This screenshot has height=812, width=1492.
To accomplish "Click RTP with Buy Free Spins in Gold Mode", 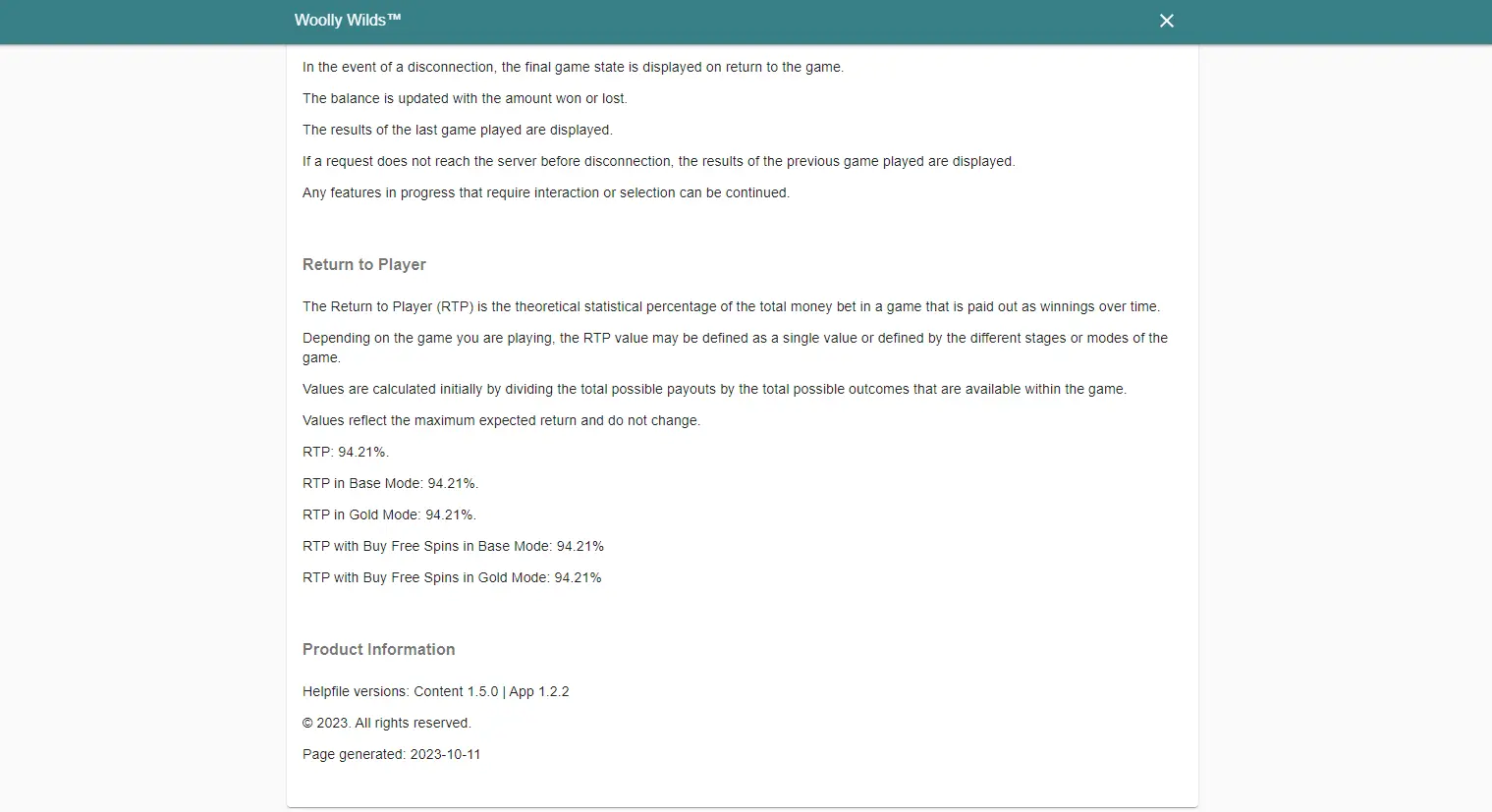I will [x=452, y=577].
